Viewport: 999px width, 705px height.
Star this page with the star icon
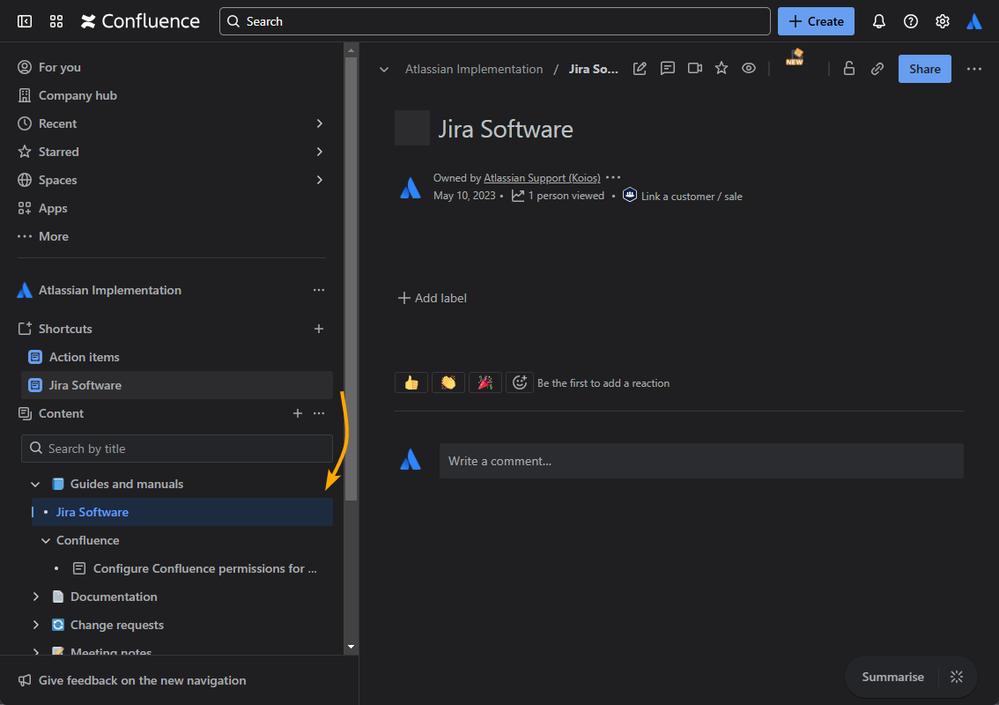721,69
